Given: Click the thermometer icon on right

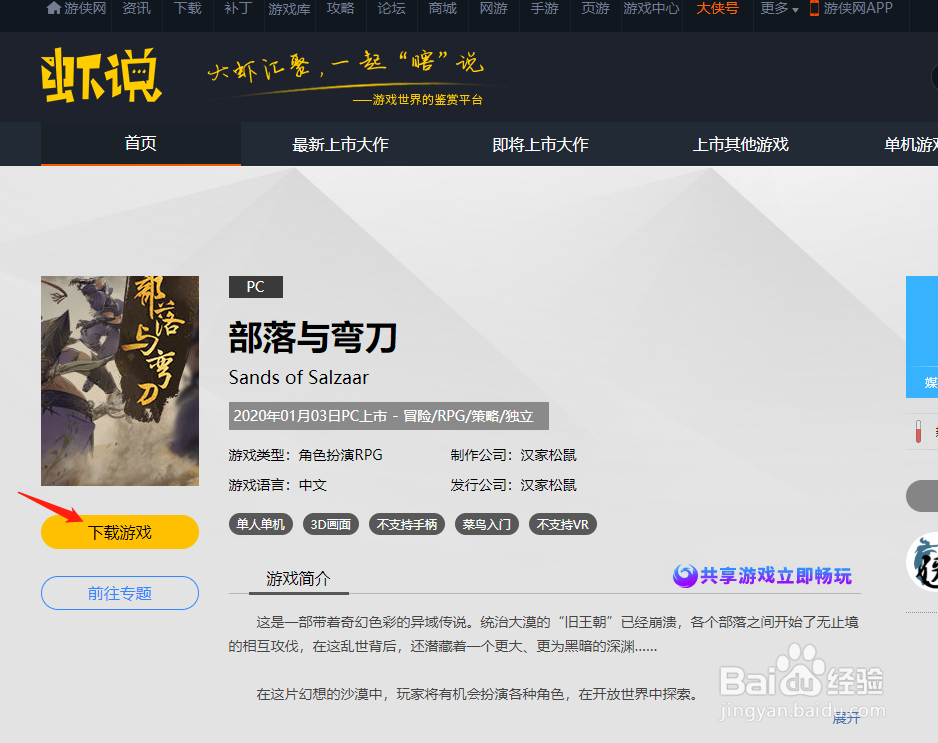Looking at the screenshot, I should pos(918,431).
